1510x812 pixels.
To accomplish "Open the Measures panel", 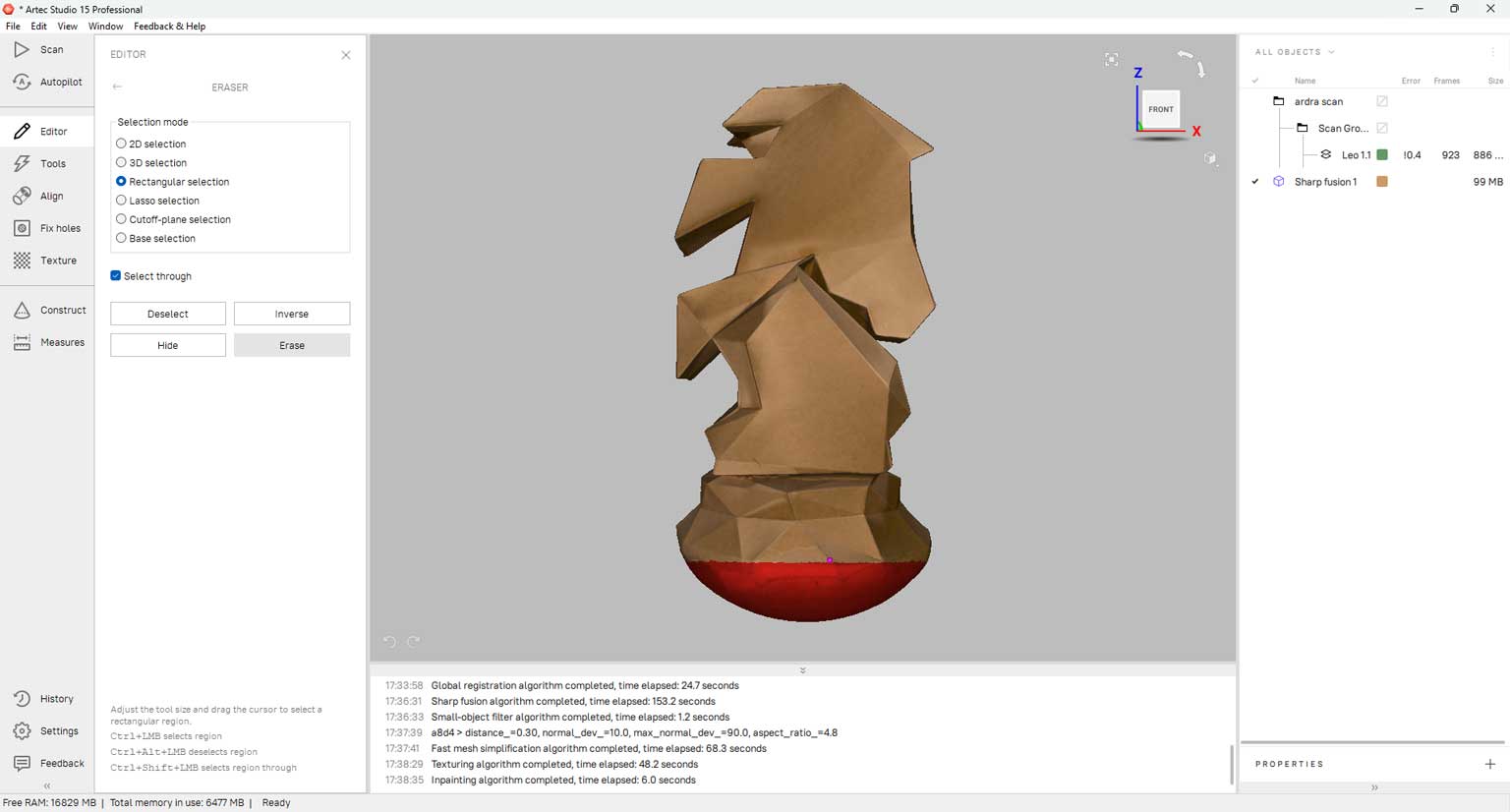I will click(x=49, y=342).
